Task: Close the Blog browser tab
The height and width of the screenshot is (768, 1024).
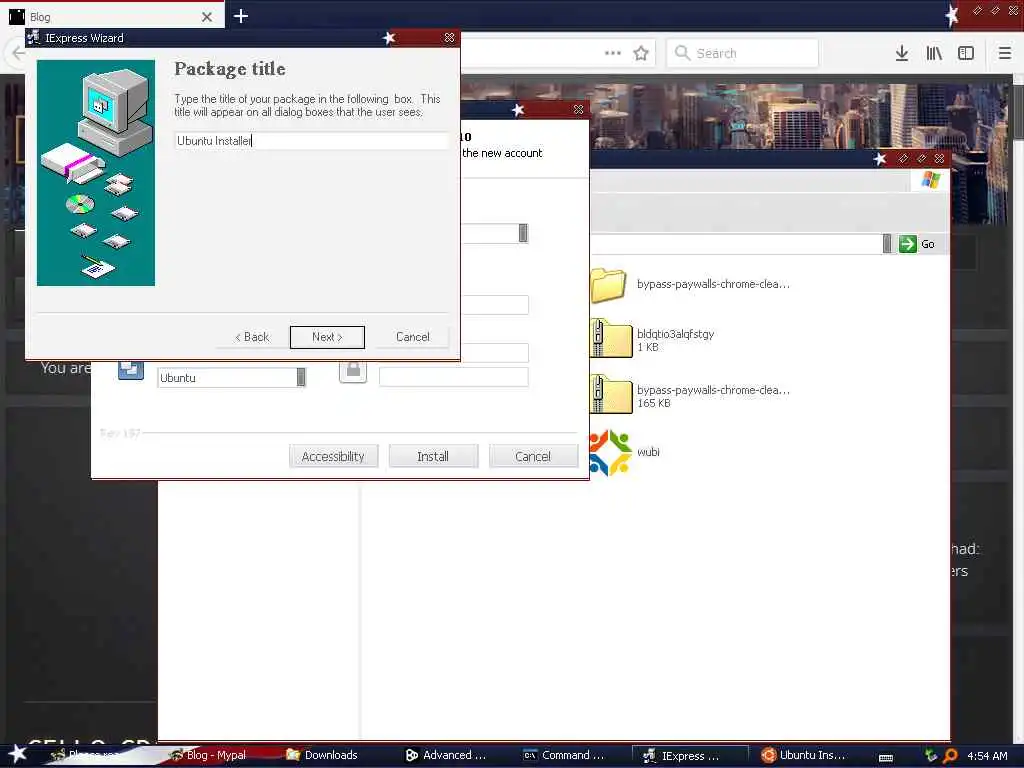Action: click(206, 17)
